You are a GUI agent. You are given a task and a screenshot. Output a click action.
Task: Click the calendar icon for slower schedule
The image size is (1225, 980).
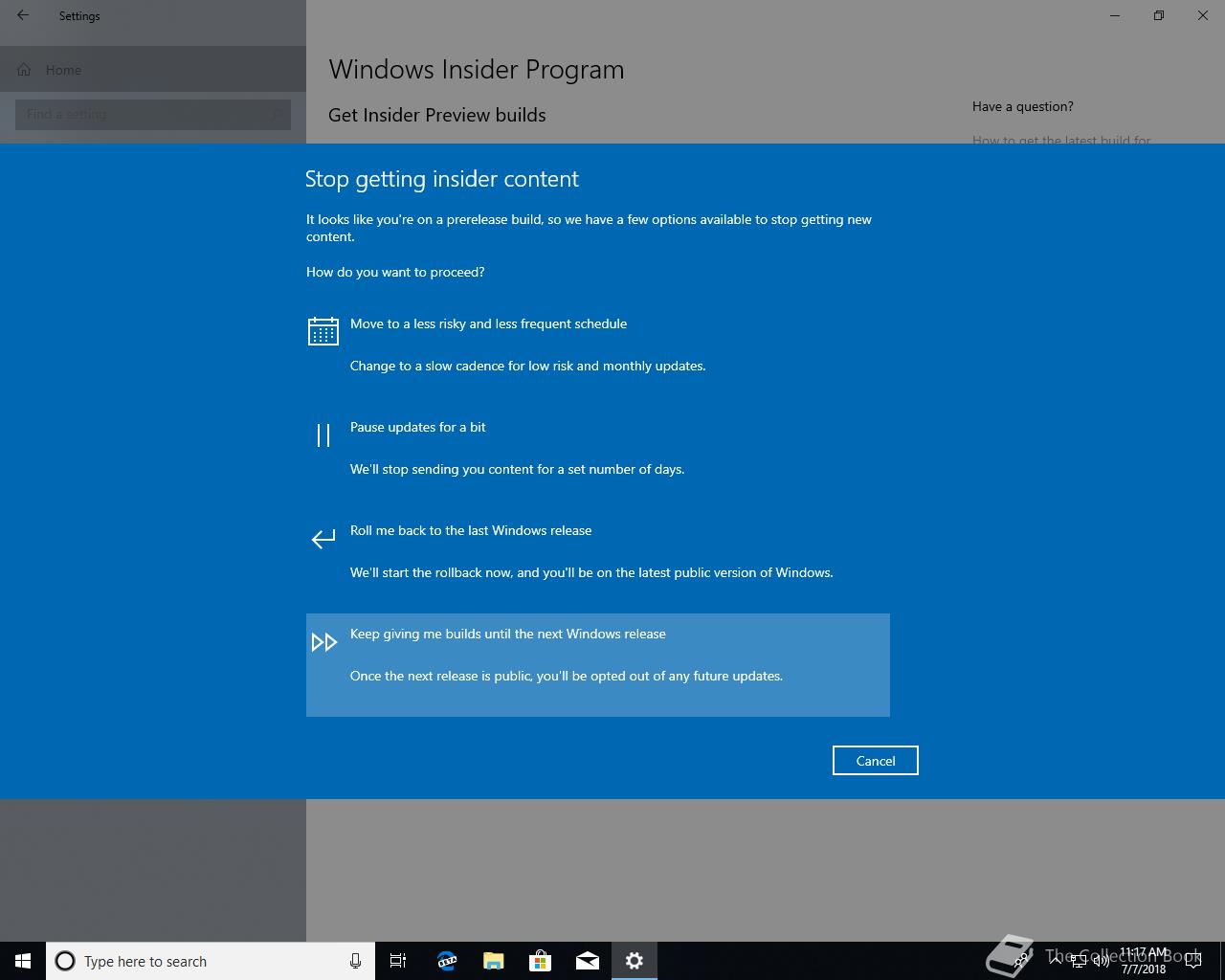pos(323,331)
